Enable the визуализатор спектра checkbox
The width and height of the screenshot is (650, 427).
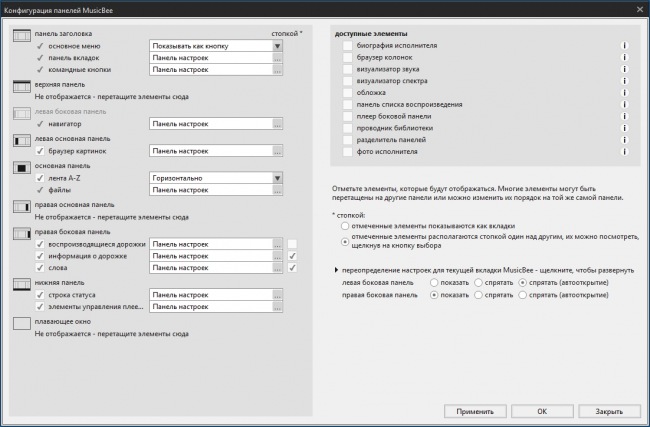point(347,81)
